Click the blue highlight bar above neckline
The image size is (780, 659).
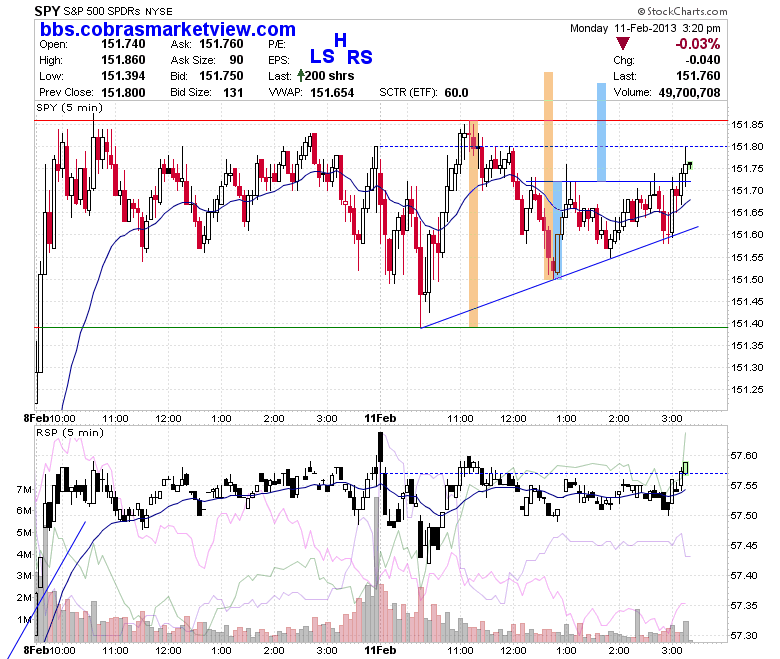point(601,132)
